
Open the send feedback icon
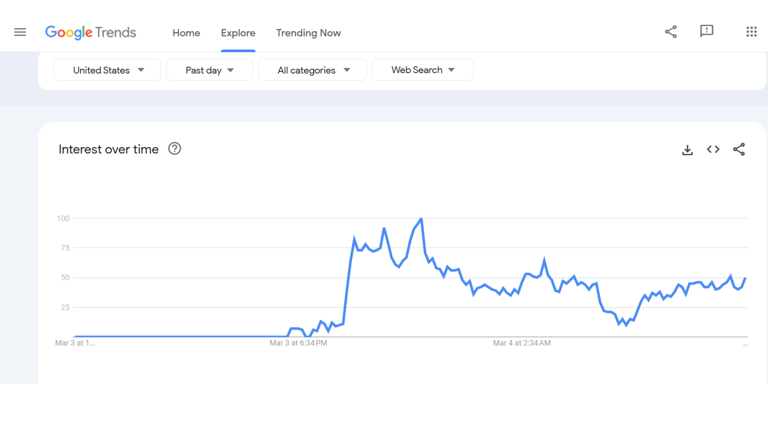[707, 32]
